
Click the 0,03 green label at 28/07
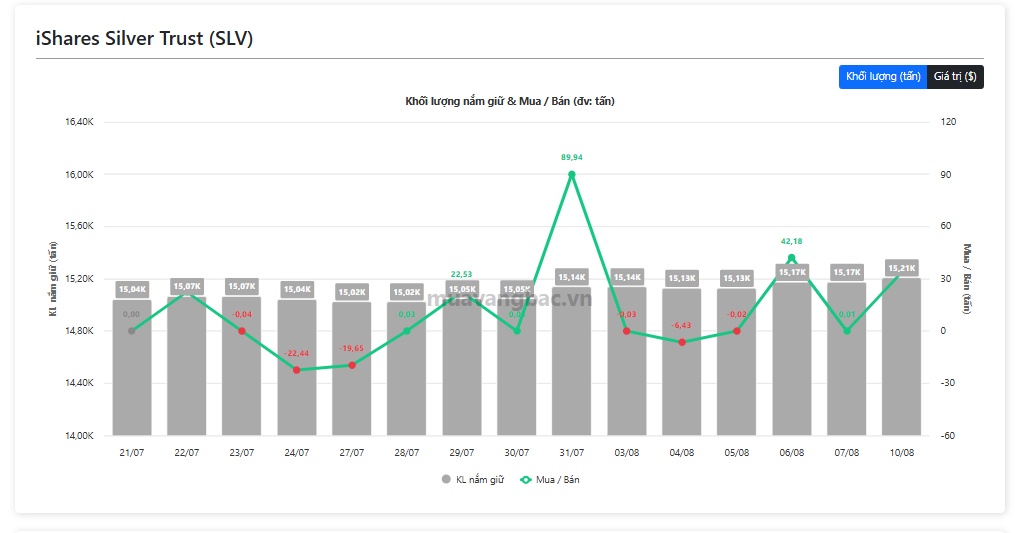point(407,314)
